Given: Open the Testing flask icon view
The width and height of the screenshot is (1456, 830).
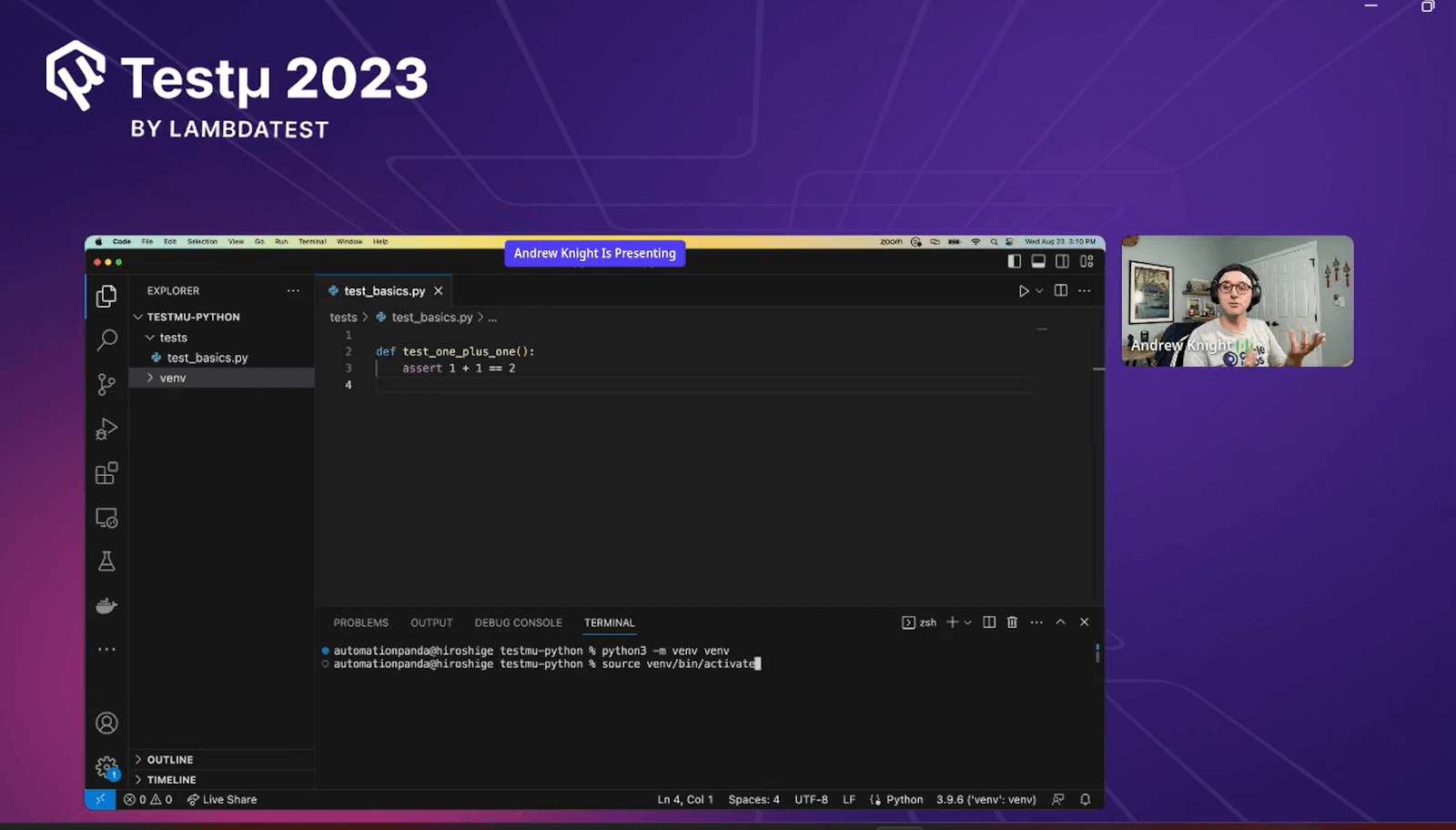Looking at the screenshot, I should 106,562.
